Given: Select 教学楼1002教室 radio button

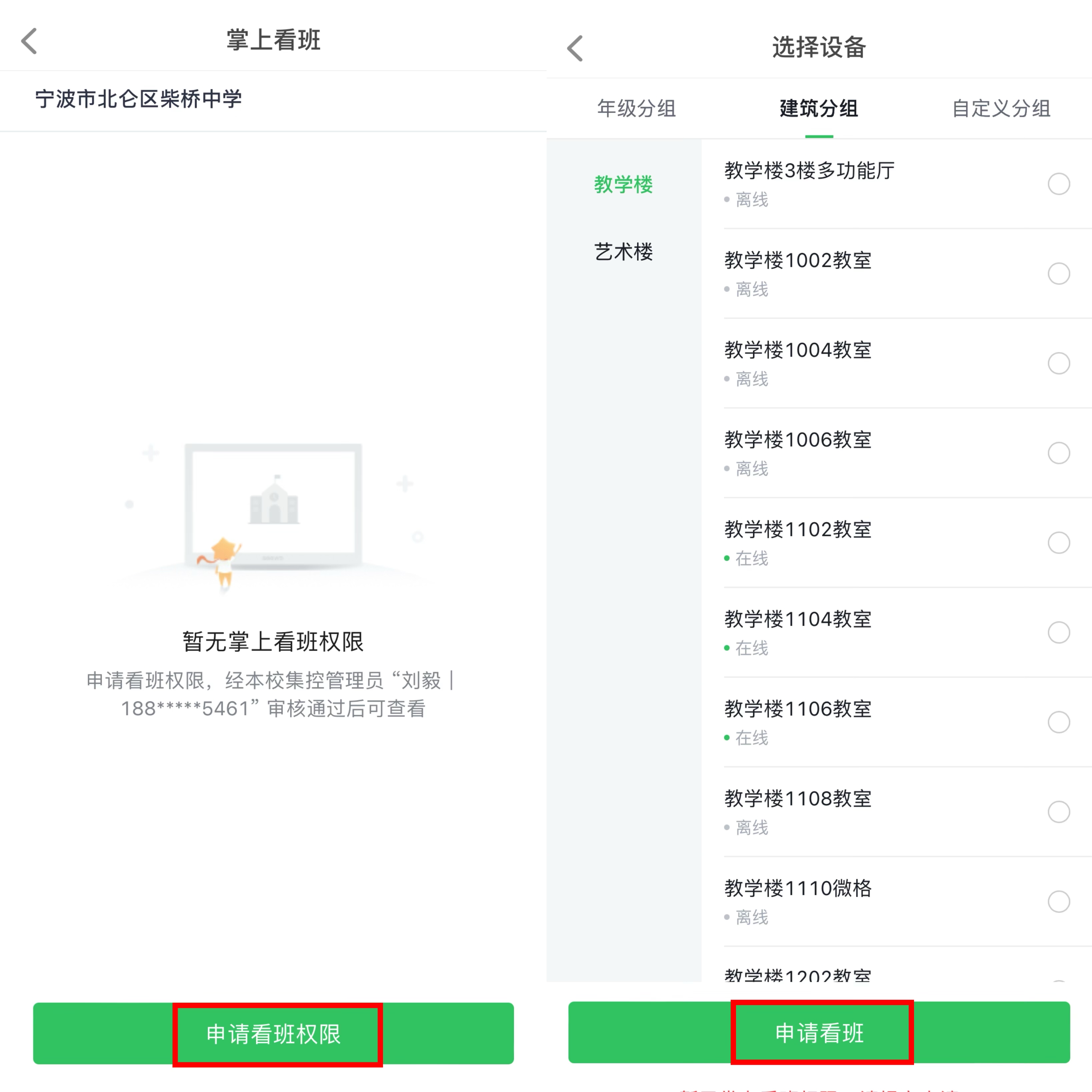Looking at the screenshot, I should click(x=1059, y=274).
